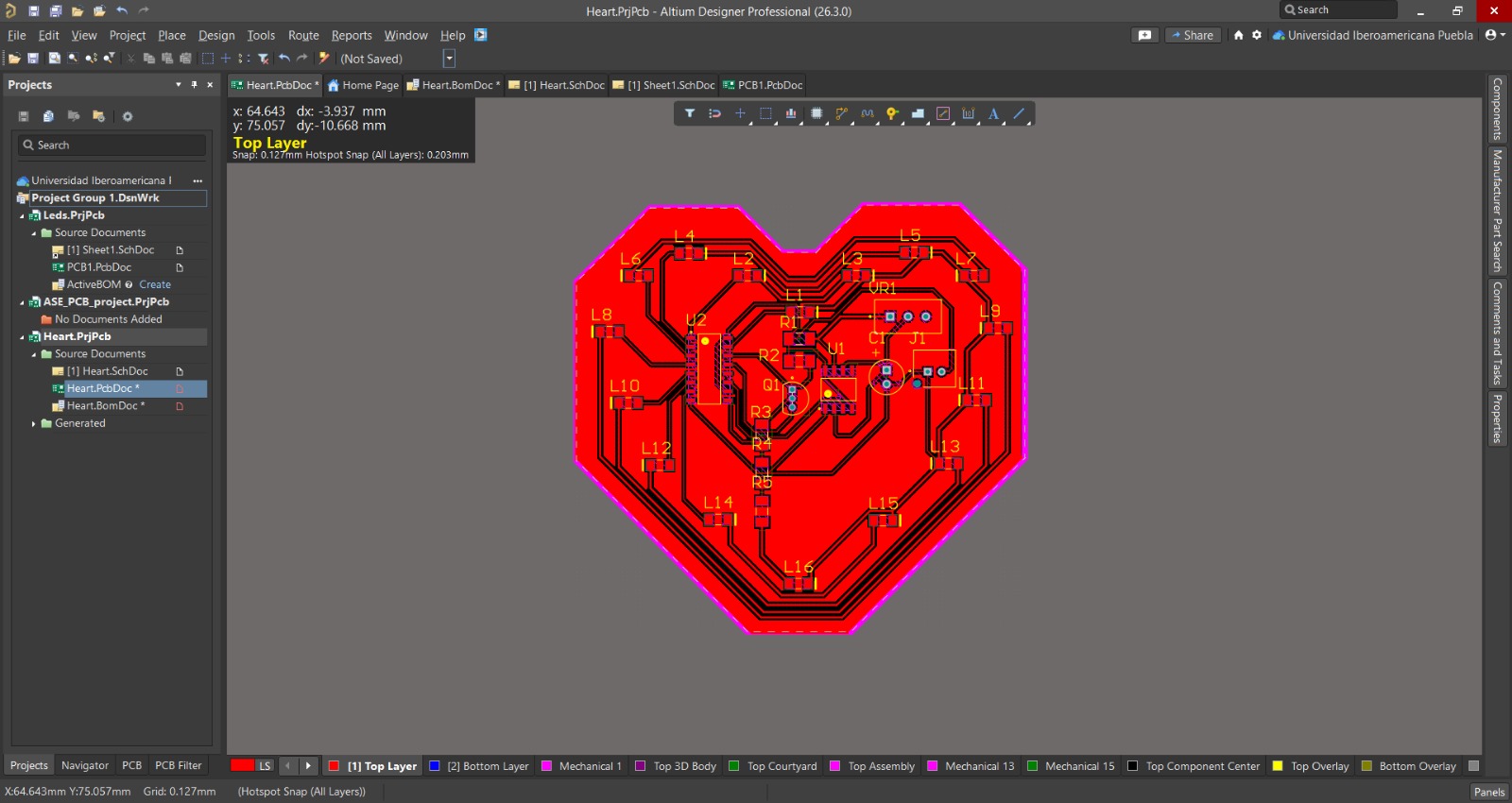Open the Route menu

pyautogui.click(x=302, y=35)
